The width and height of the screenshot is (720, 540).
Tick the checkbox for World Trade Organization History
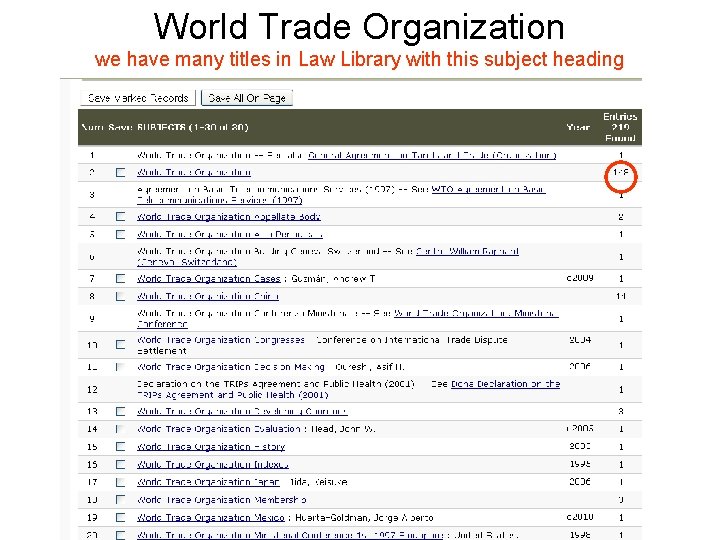pyautogui.click(x=120, y=447)
